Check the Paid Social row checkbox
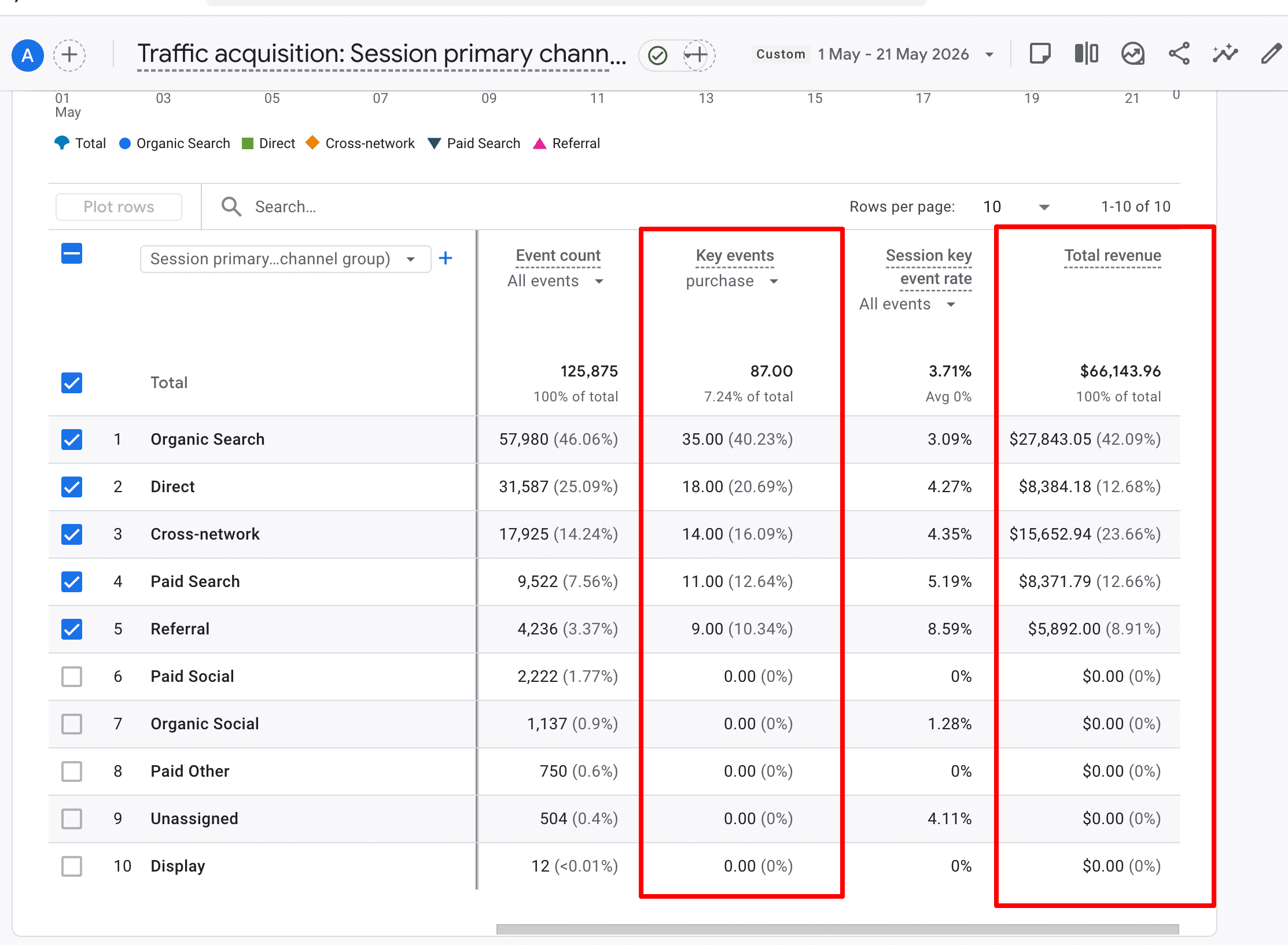1288x945 pixels. [72, 677]
